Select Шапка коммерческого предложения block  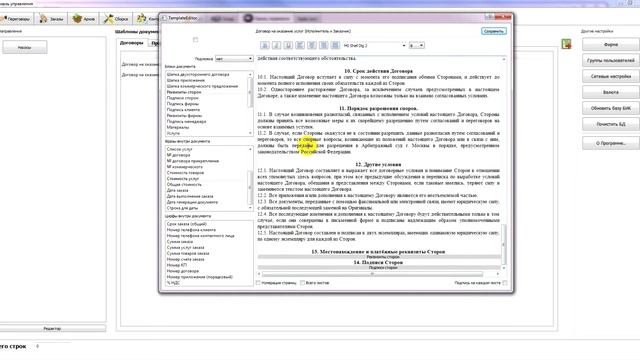tap(202, 86)
